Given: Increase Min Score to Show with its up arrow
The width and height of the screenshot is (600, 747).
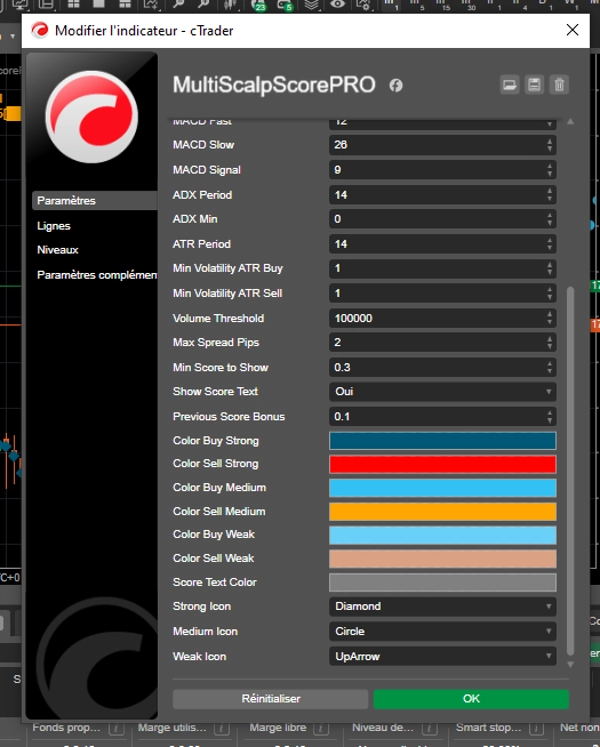Looking at the screenshot, I should coord(549,363).
